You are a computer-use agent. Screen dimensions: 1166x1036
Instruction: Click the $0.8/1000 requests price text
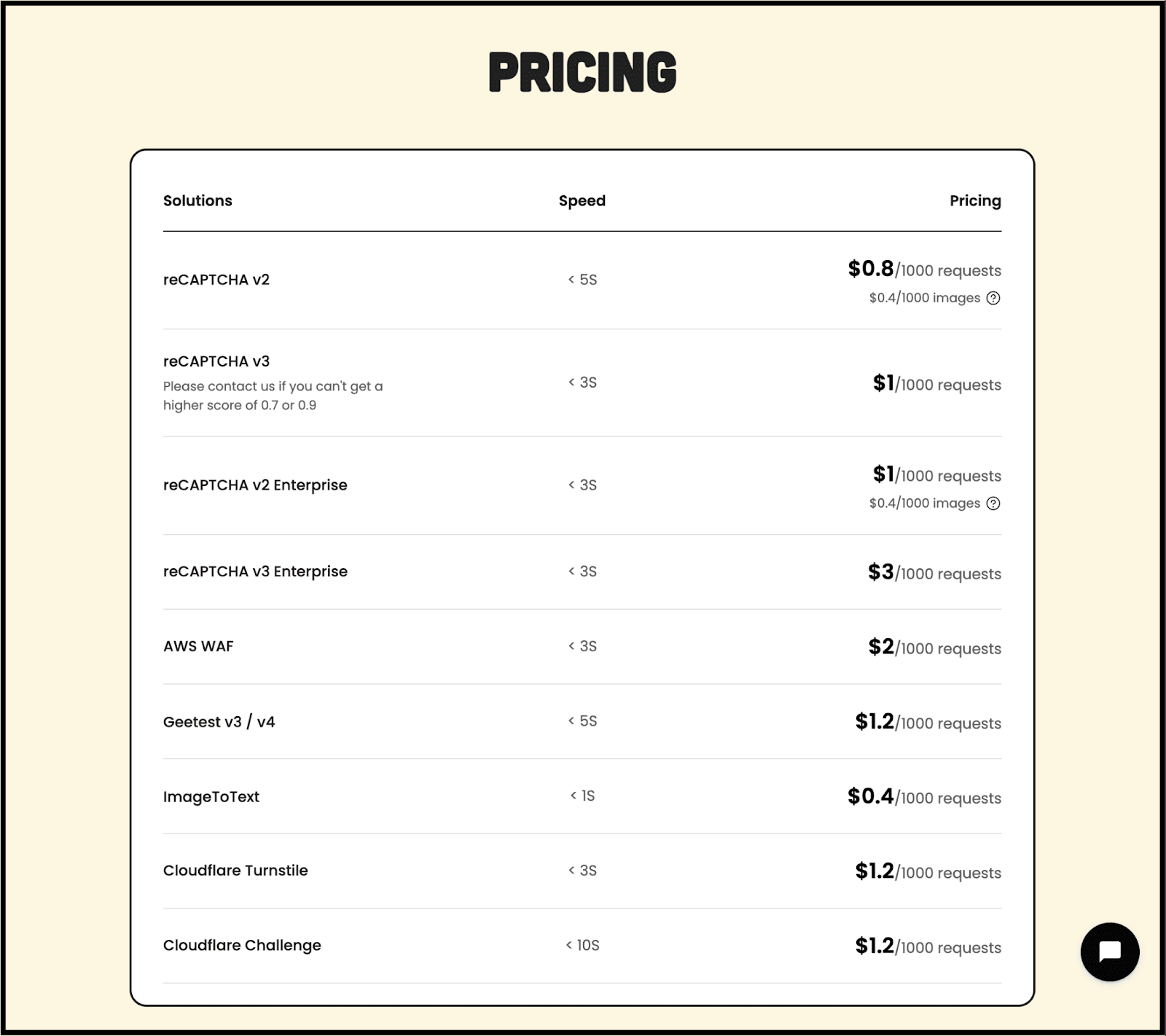coord(924,270)
